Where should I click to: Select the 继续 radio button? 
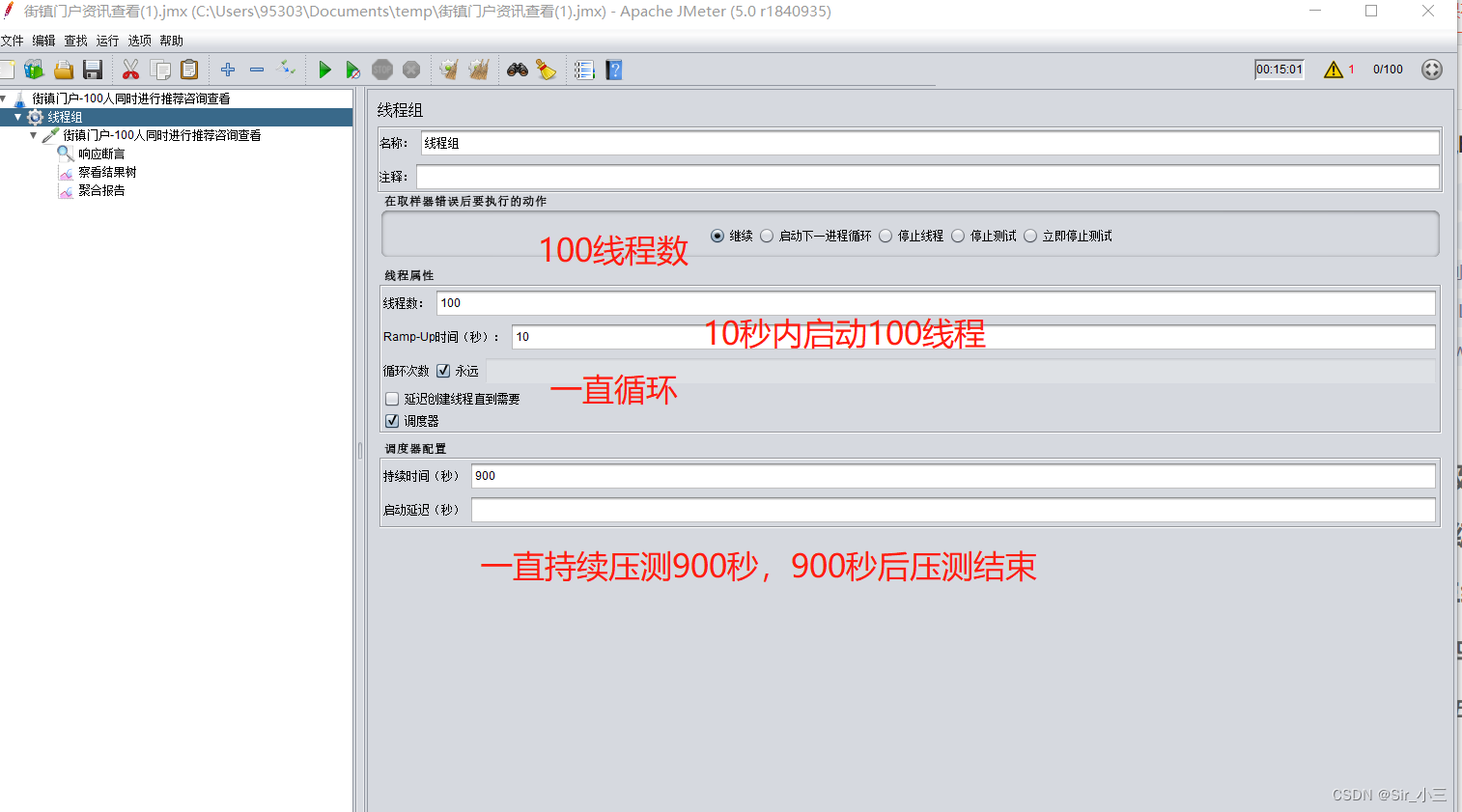coord(717,236)
